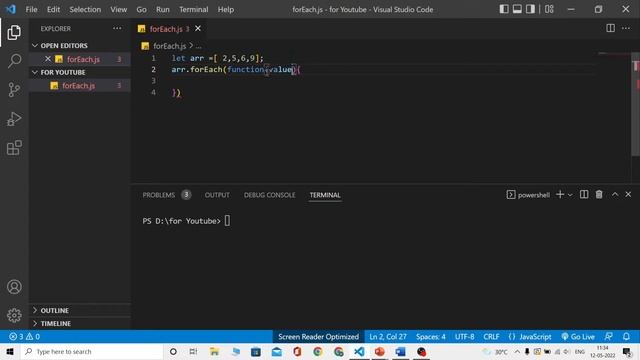Click the Windows taskbar search box
The width and height of the screenshot is (640, 360).
click(x=92, y=351)
